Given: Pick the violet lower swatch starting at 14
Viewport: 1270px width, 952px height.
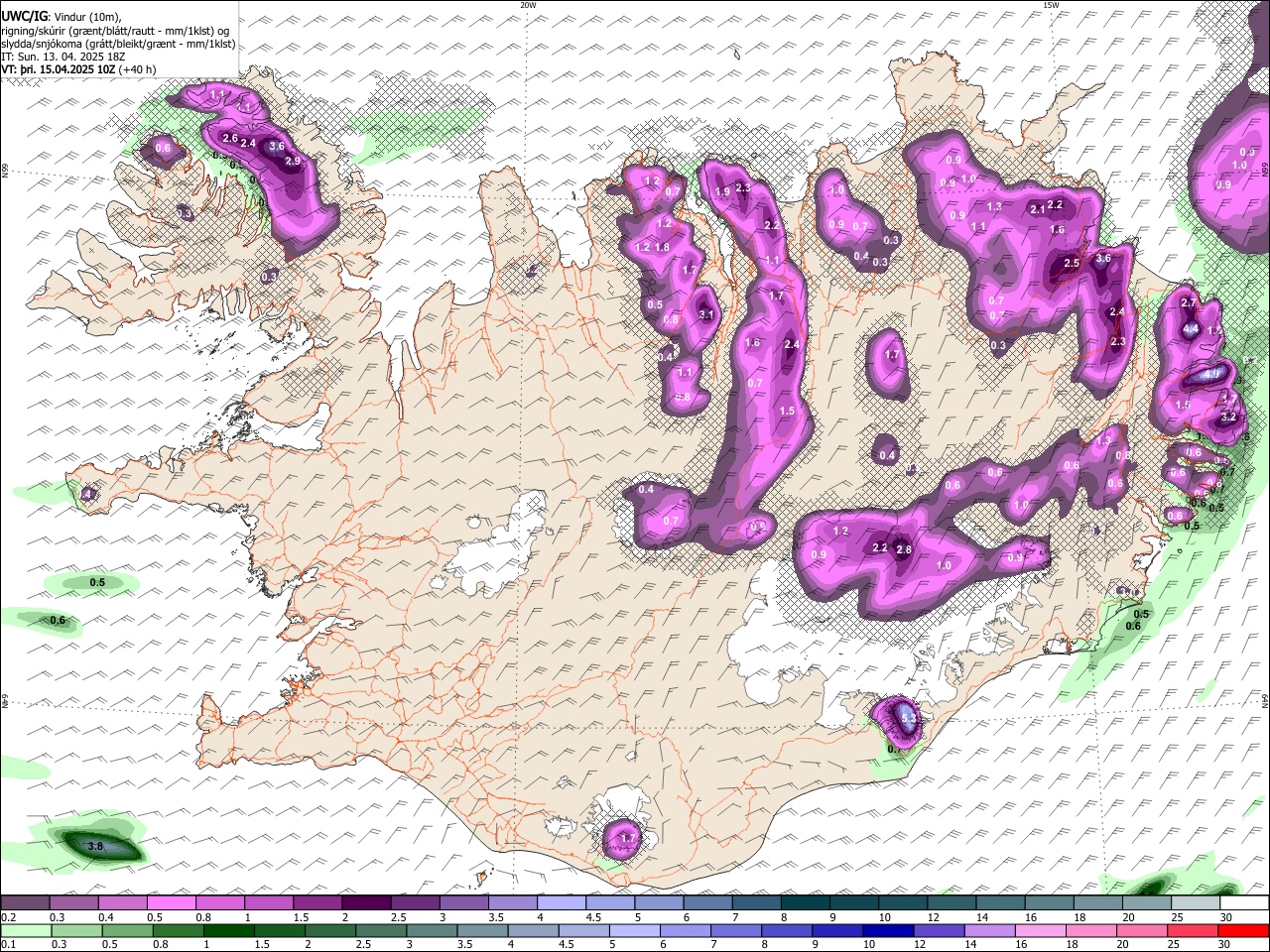Looking at the screenshot, I should pos(991,931).
